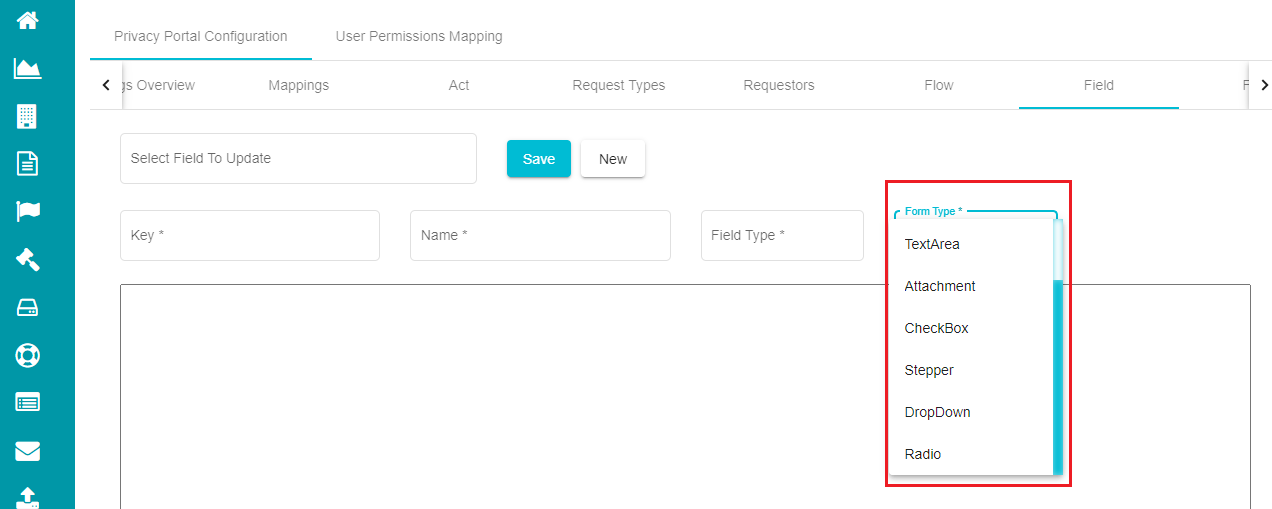Viewport: 1272px width, 509px height.
Task: Click the Save button
Action: (539, 159)
